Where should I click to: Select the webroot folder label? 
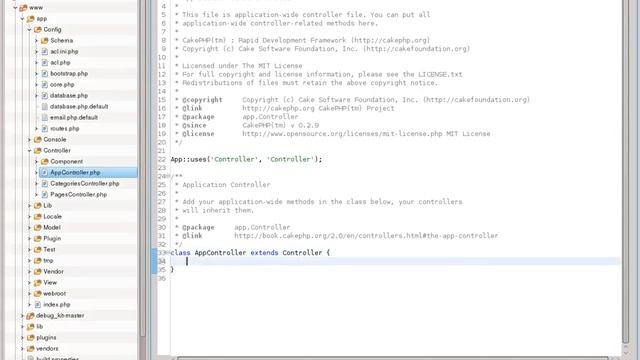54,294
